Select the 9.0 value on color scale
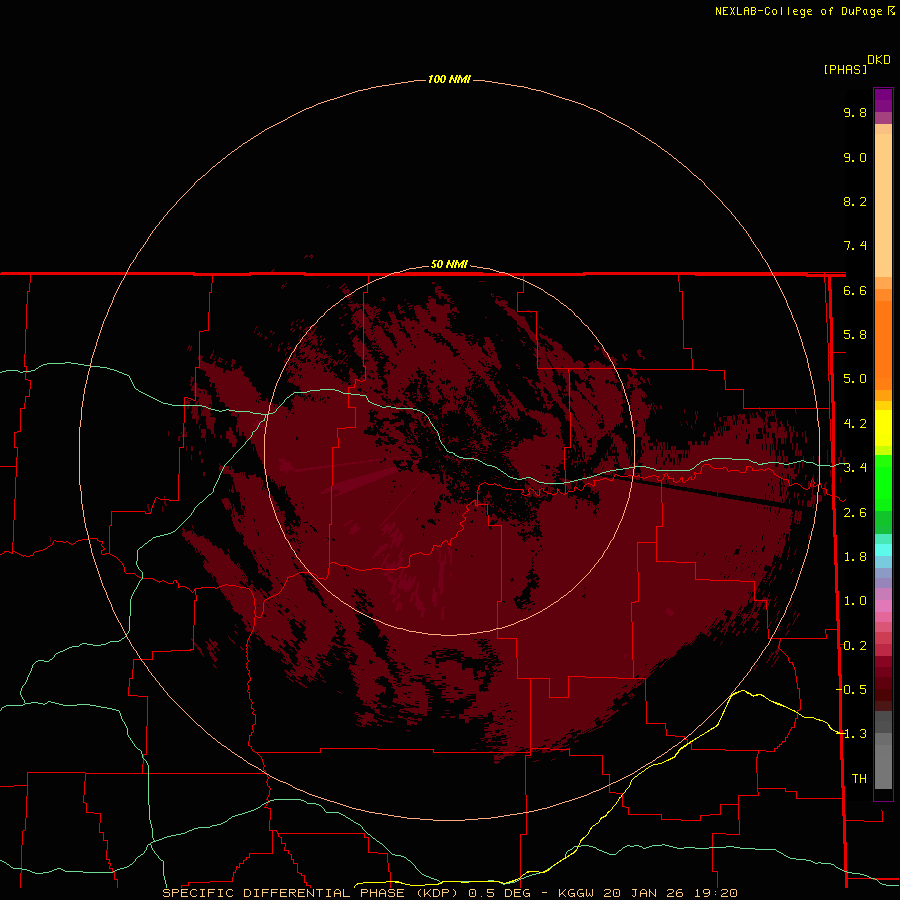This screenshot has width=900, height=900. (855, 157)
